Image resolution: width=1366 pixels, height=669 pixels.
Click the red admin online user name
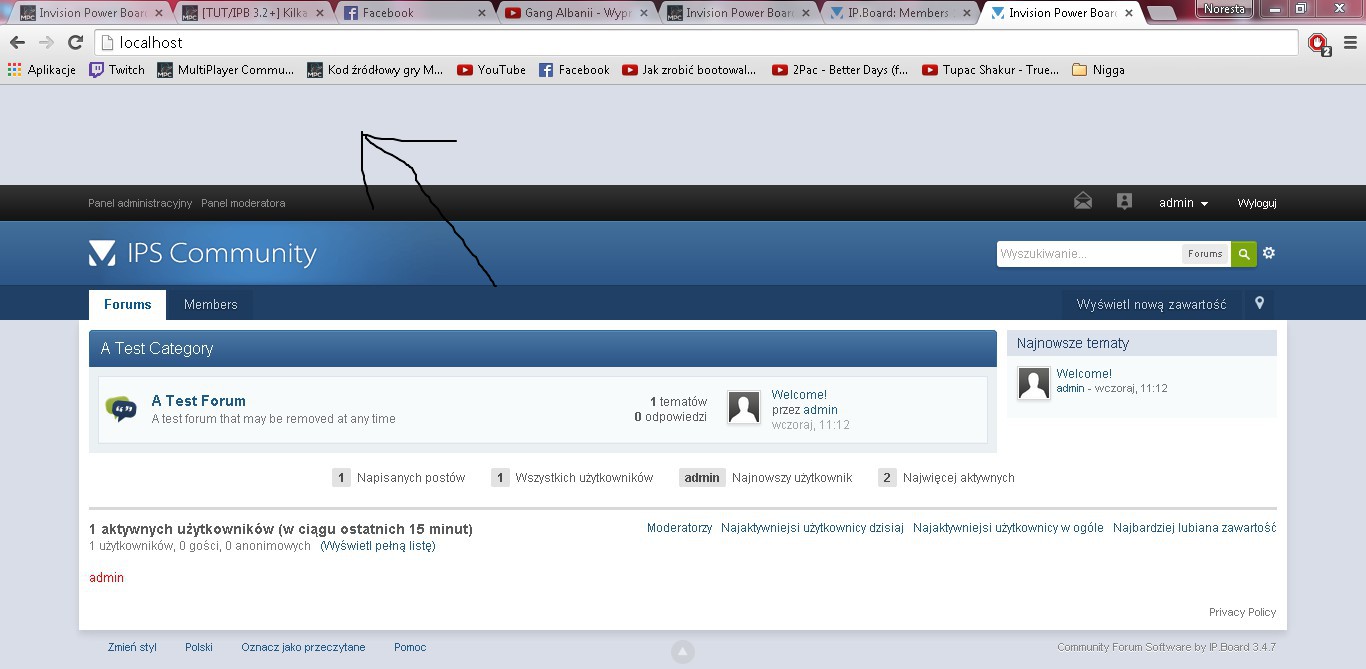pos(106,578)
